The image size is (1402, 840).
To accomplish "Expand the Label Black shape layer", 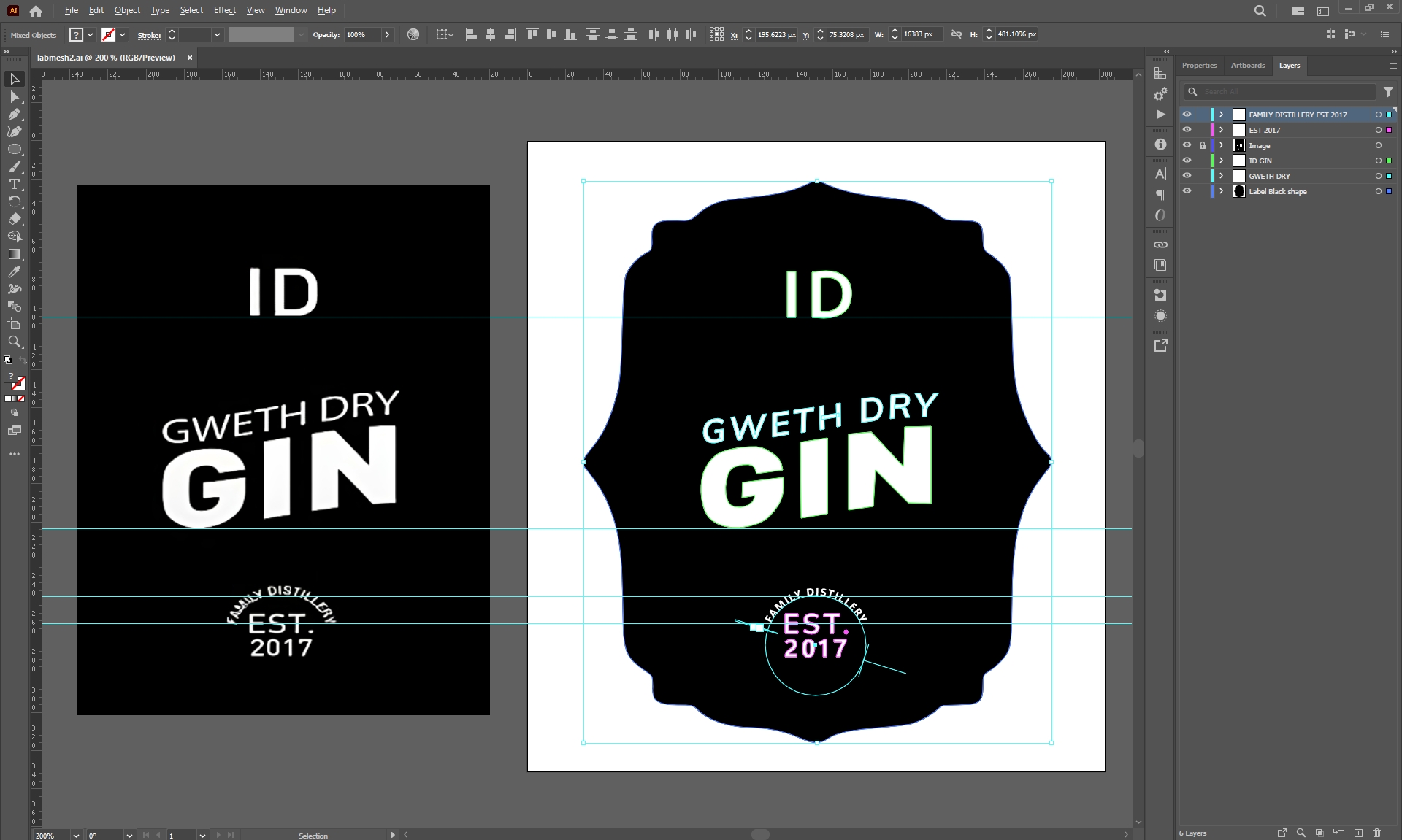I will [1221, 191].
